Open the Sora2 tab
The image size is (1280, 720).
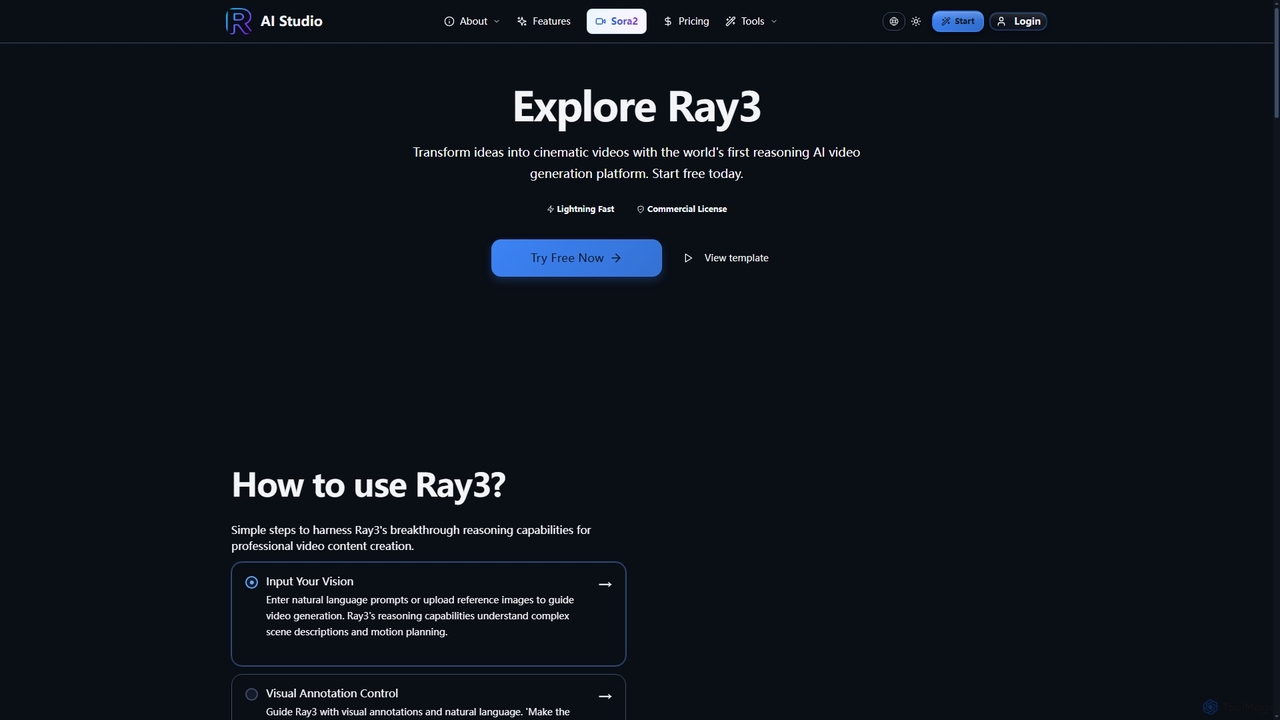[x=616, y=21]
